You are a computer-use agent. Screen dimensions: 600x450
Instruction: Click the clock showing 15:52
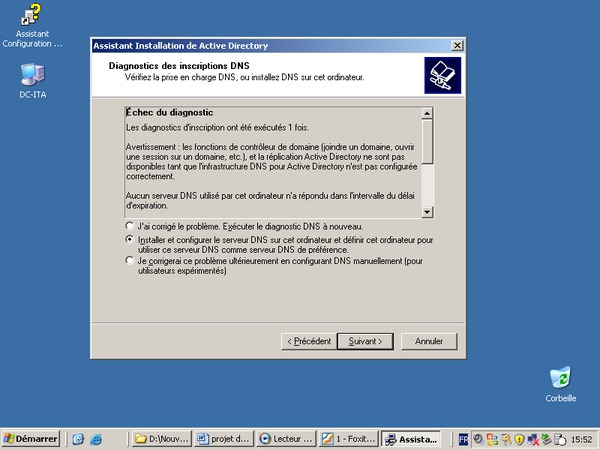pos(582,439)
